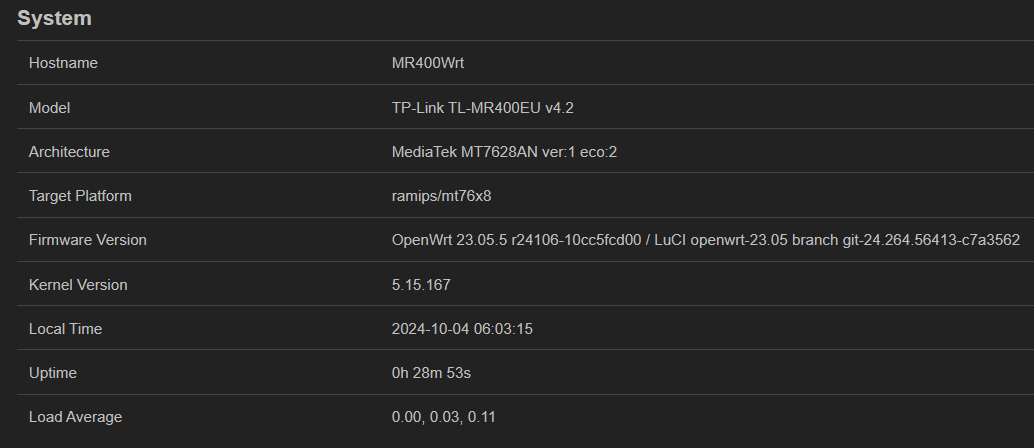Select the Load Average label
Screen dimensions: 1034x448
(x=75, y=417)
